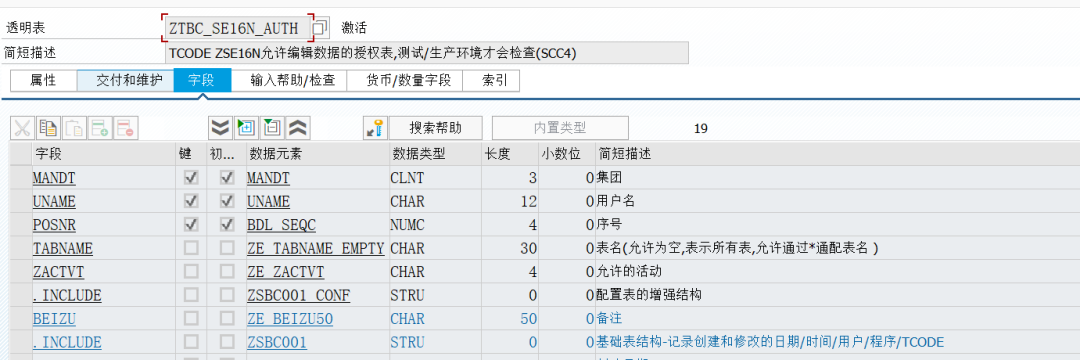Select the MANDT row using its row selector
Viewport: 1080px width, 360px height.
click(x=21, y=178)
